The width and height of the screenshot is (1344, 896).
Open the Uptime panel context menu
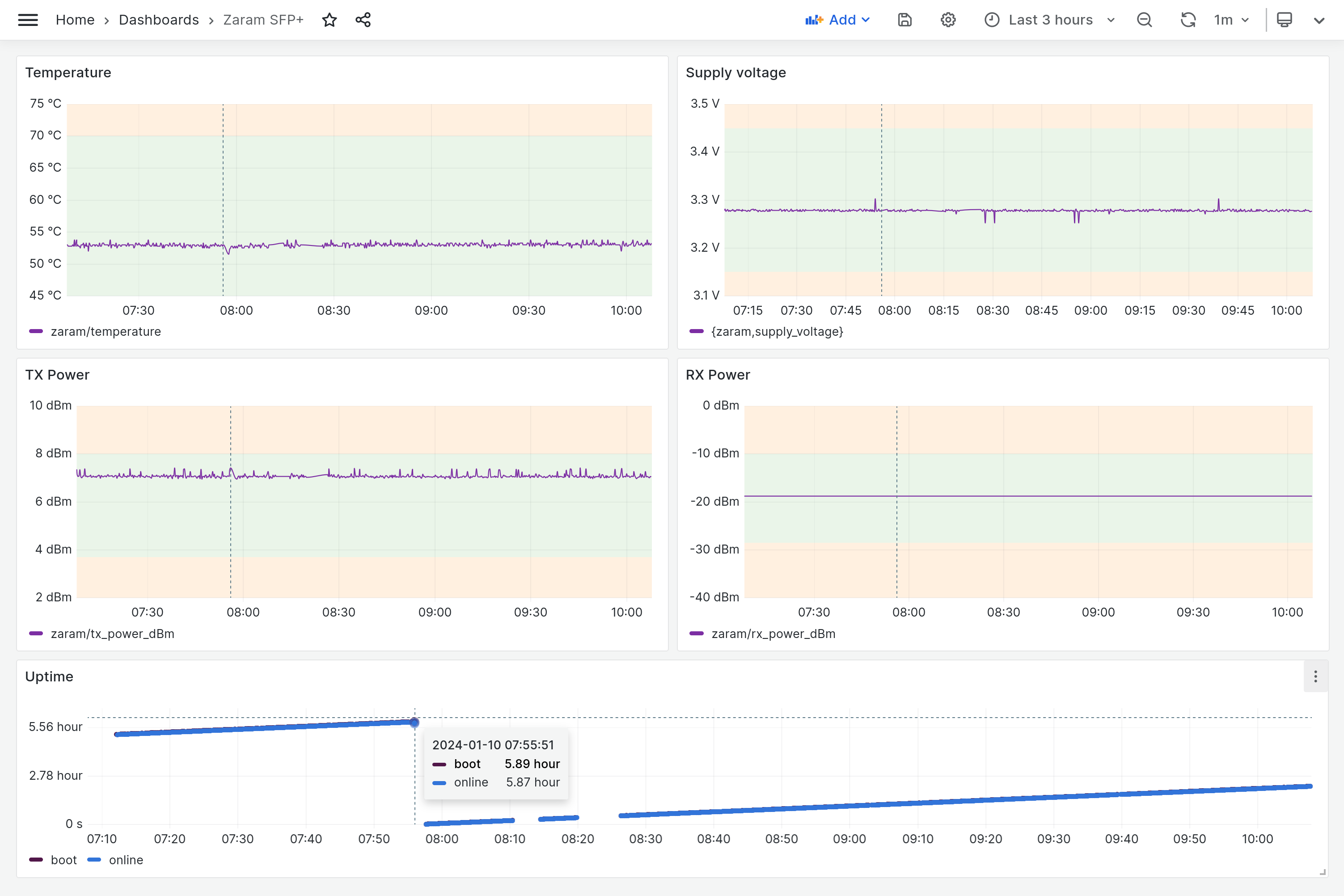1316,676
